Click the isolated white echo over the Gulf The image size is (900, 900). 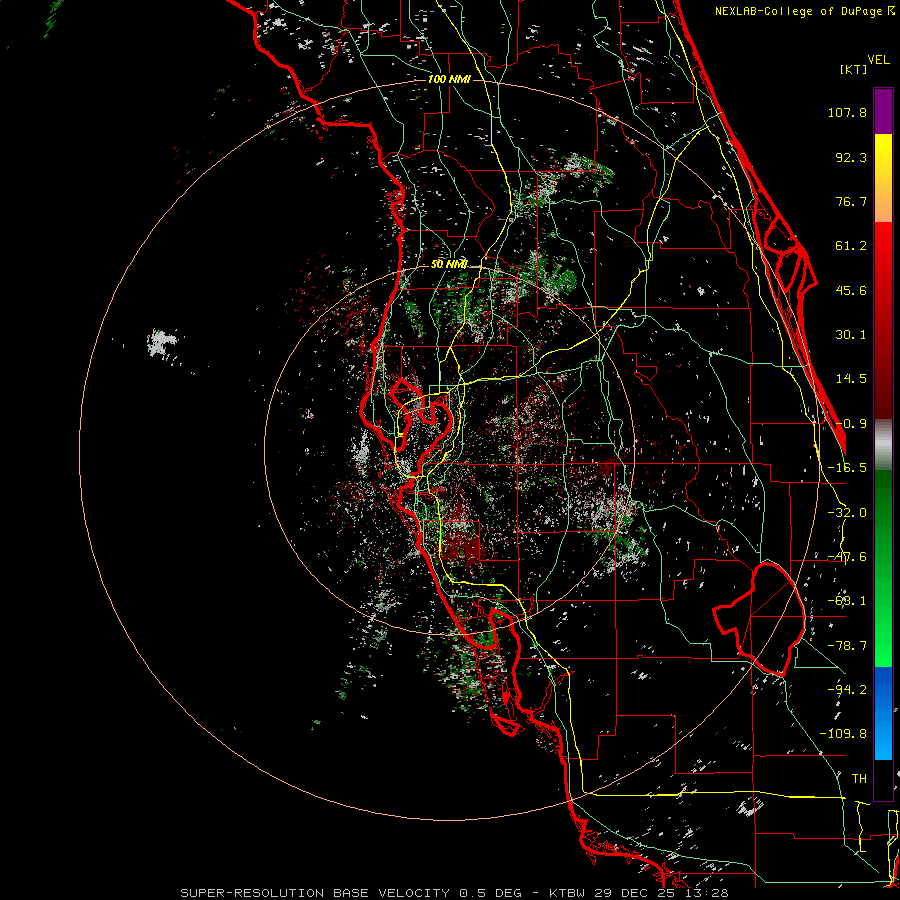point(162,343)
